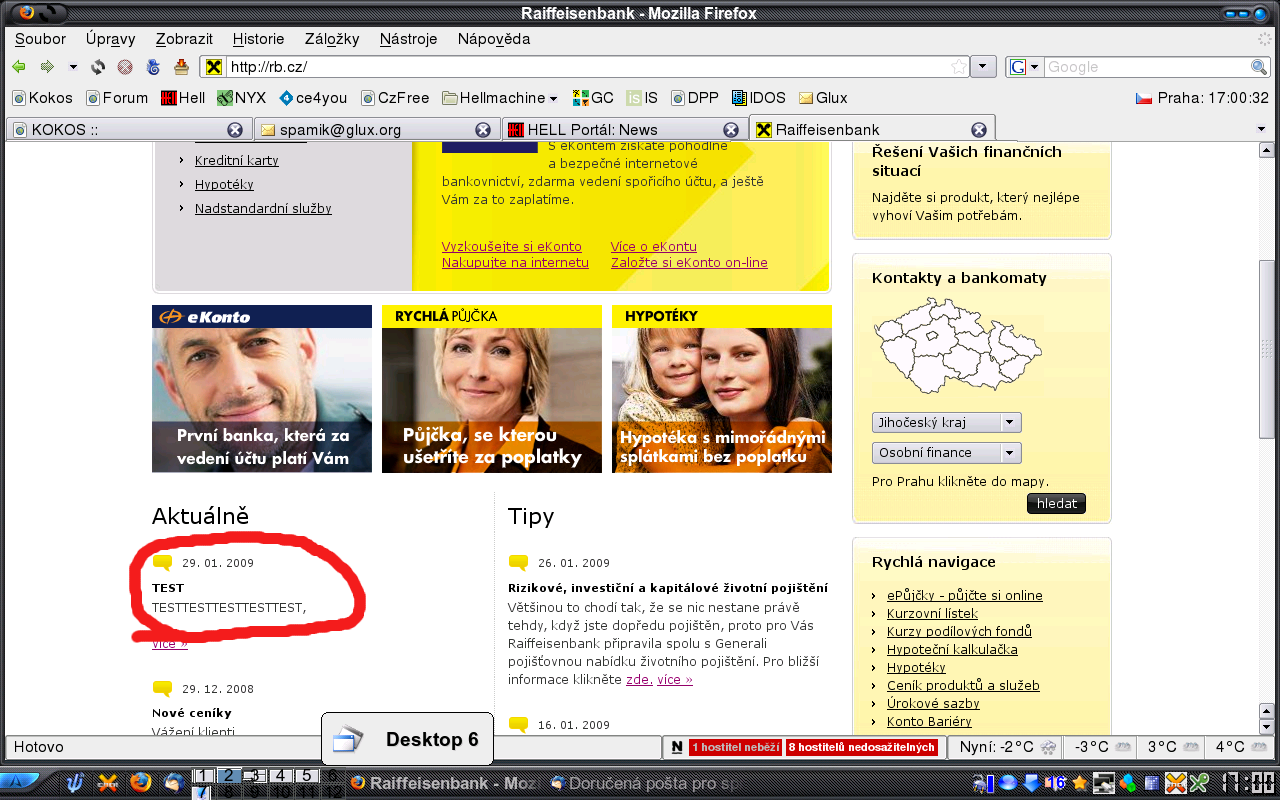
Task: Open the Forum bookmark
Action: click(x=117, y=98)
